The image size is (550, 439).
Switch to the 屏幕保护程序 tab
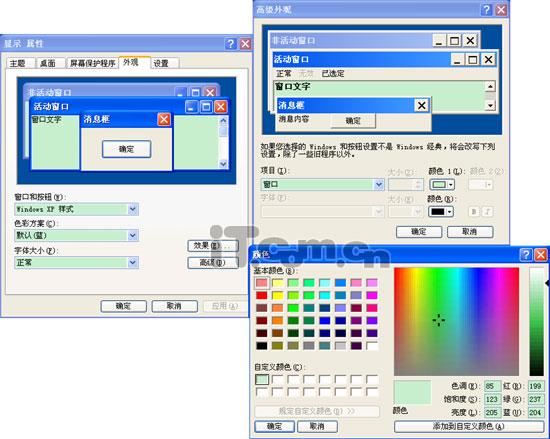tap(93, 63)
